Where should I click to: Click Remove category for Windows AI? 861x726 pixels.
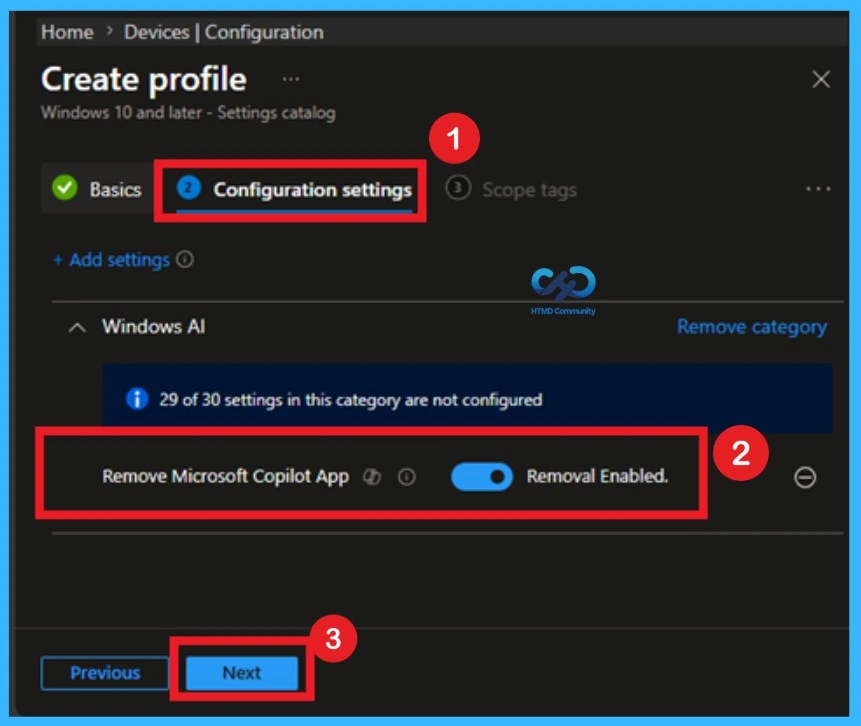(751, 326)
